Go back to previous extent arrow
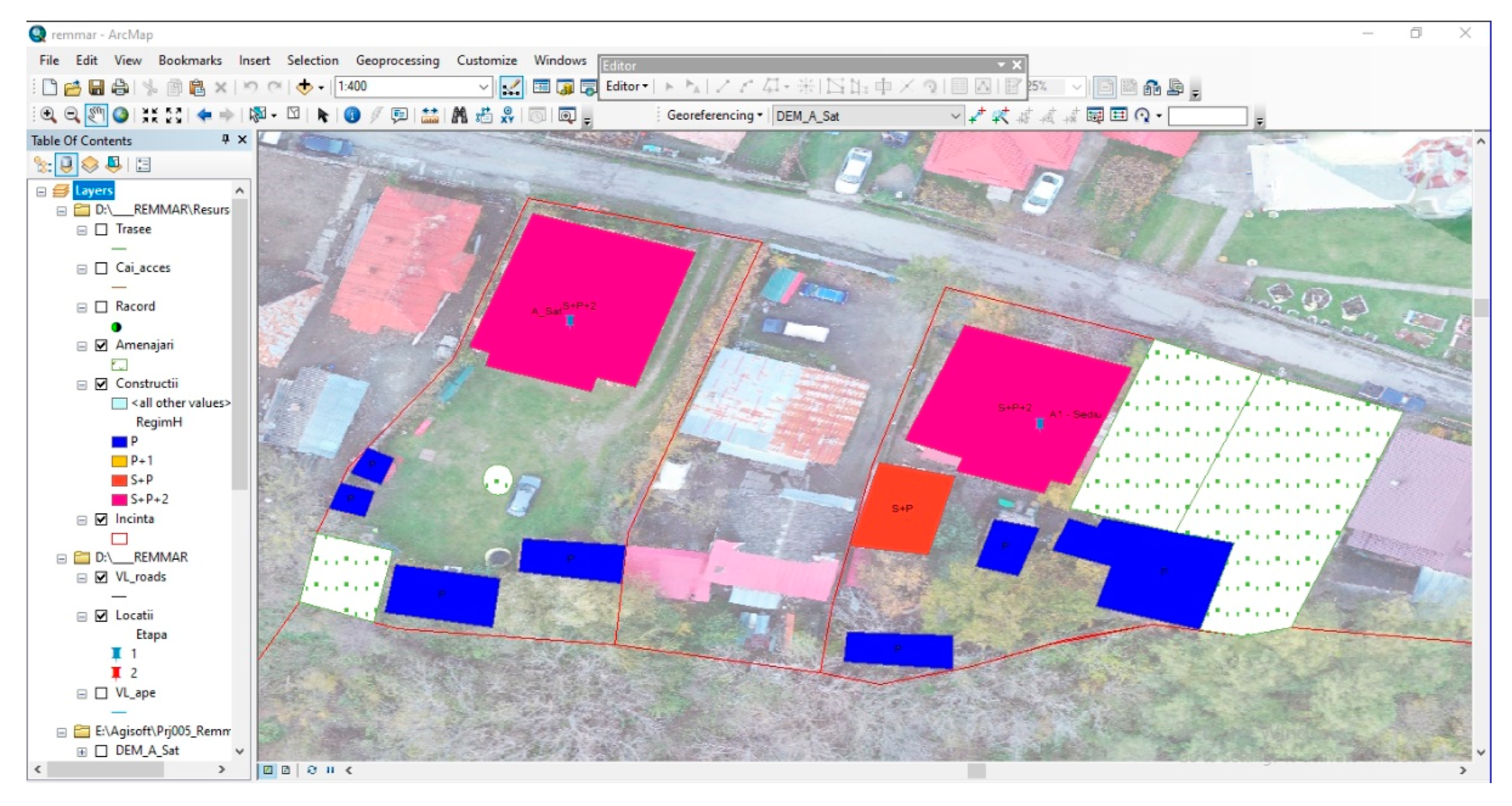 pyautogui.click(x=204, y=115)
